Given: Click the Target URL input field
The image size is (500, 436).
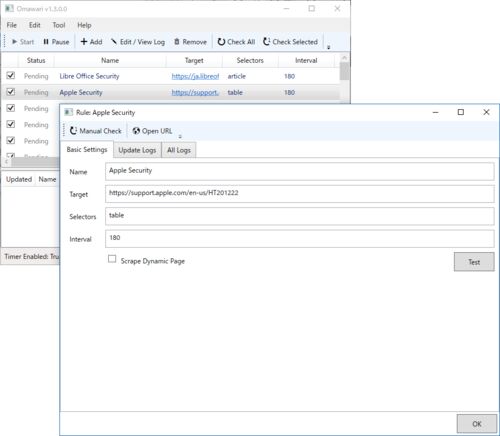Looking at the screenshot, I should 300,194.
